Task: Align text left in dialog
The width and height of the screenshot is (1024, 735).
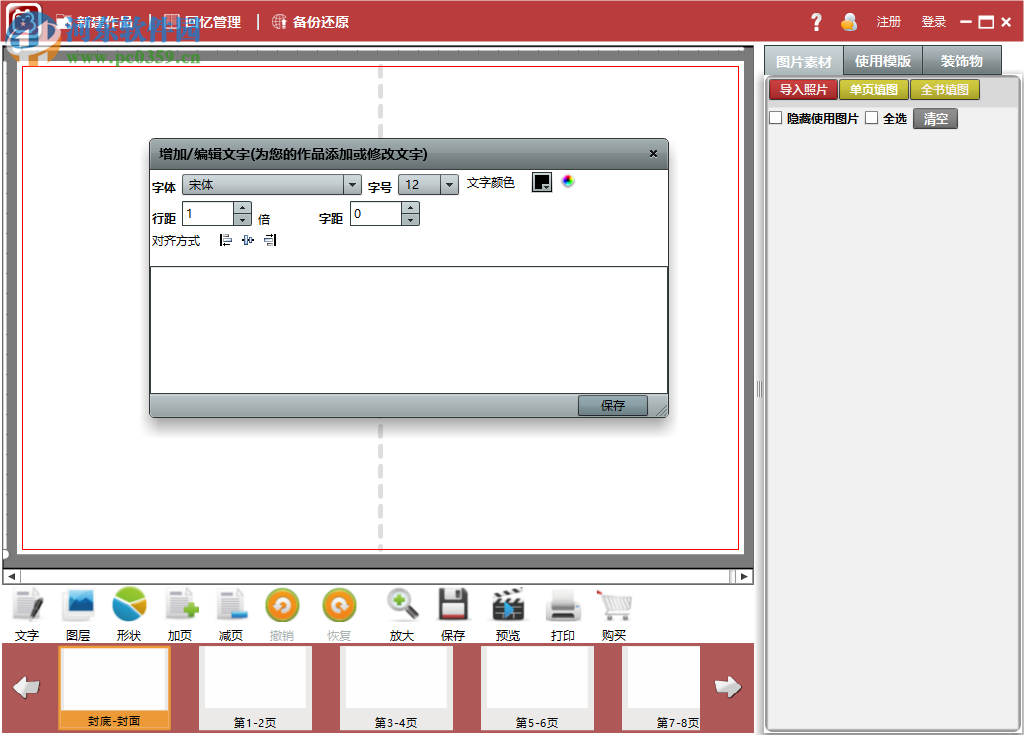Action: pyautogui.click(x=225, y=240)
